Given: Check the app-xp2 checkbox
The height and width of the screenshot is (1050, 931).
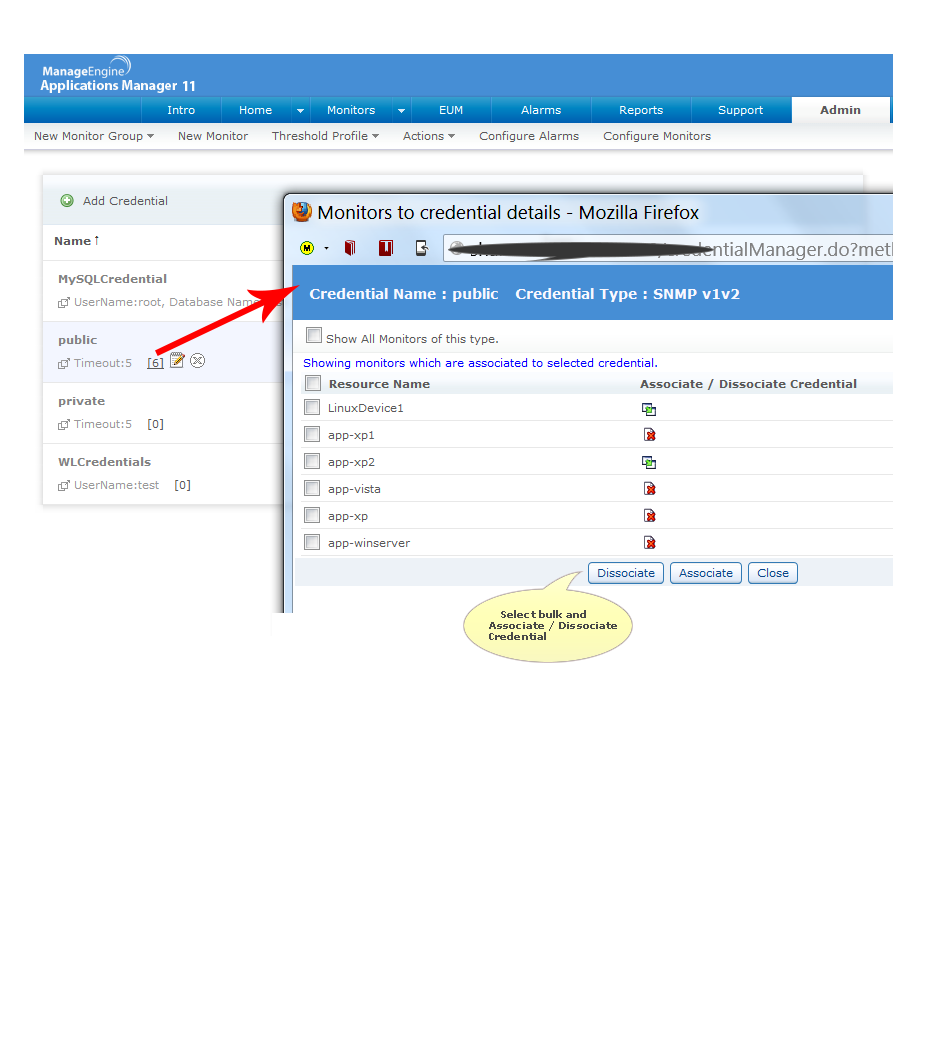Looking at the screenshot, I should [x=312, y=461].
